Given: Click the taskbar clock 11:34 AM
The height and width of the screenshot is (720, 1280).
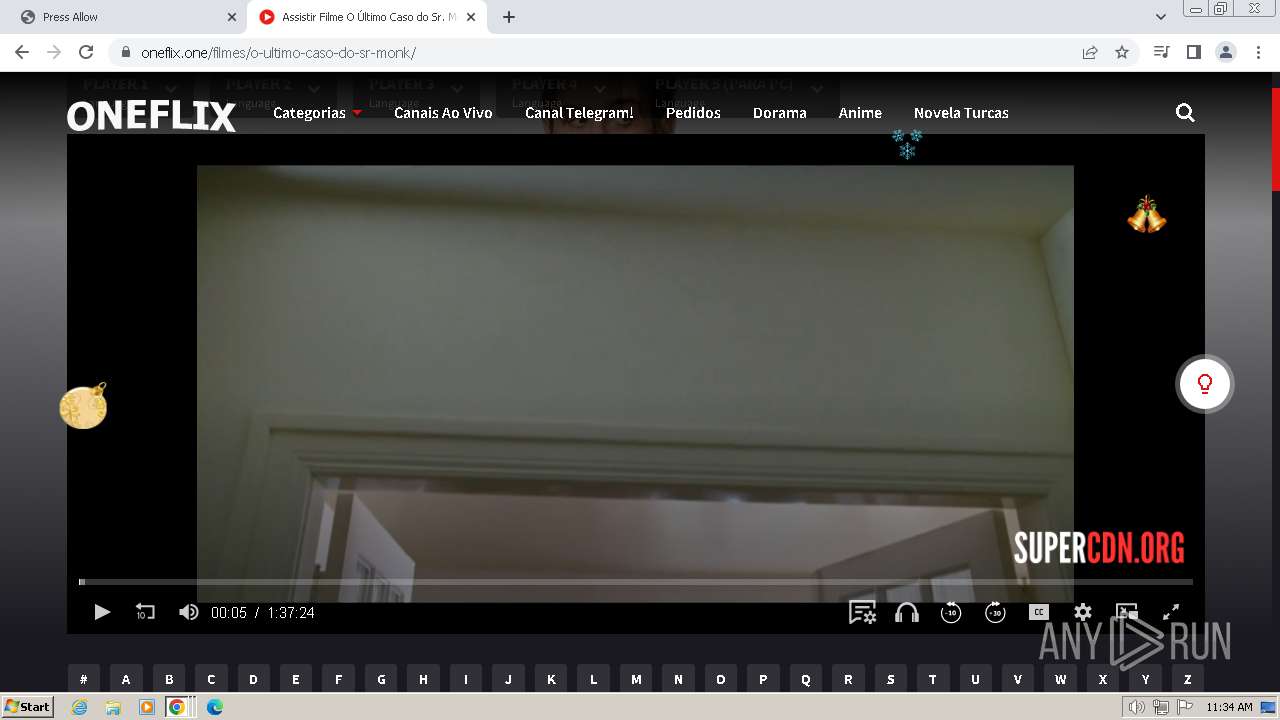Looking at the screenshot, I should click(x=1229, y=707).
